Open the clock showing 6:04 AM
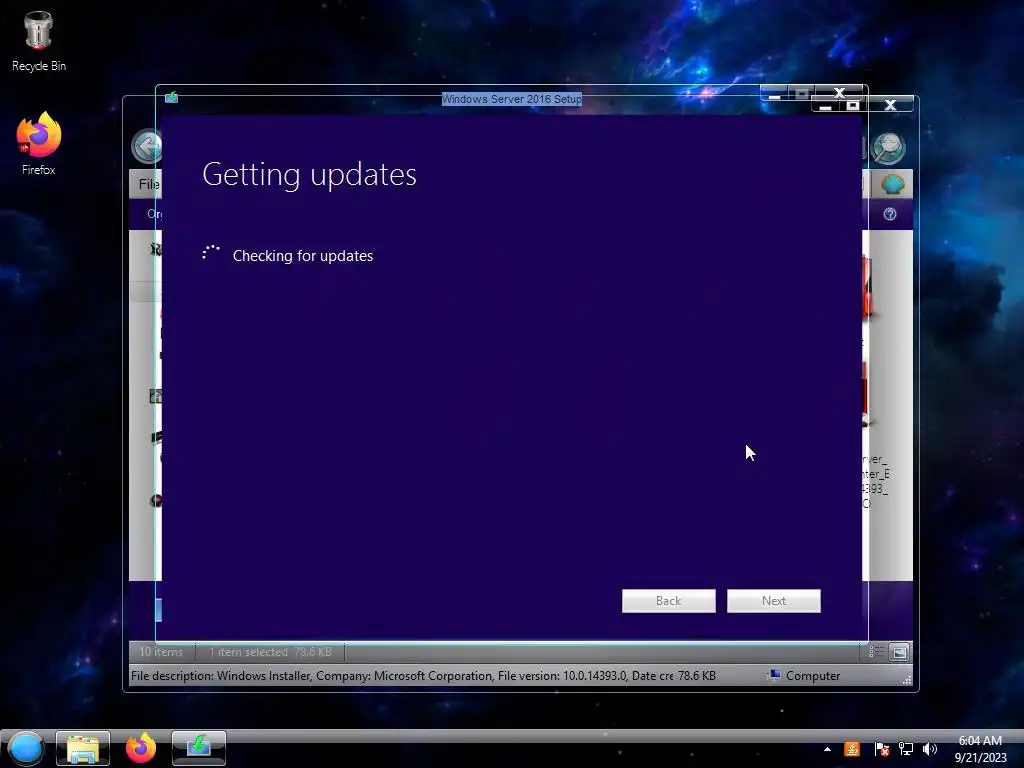This screenshot has height=768, width=1024. 980,749
